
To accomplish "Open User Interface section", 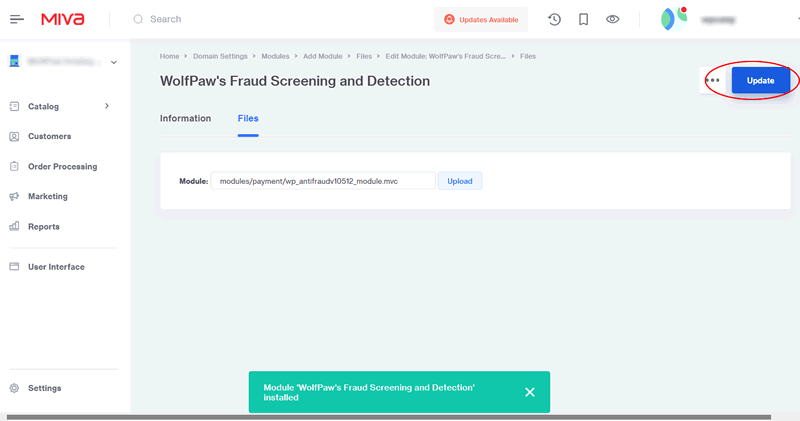I will pyautogui.click(x=55, y=267).
